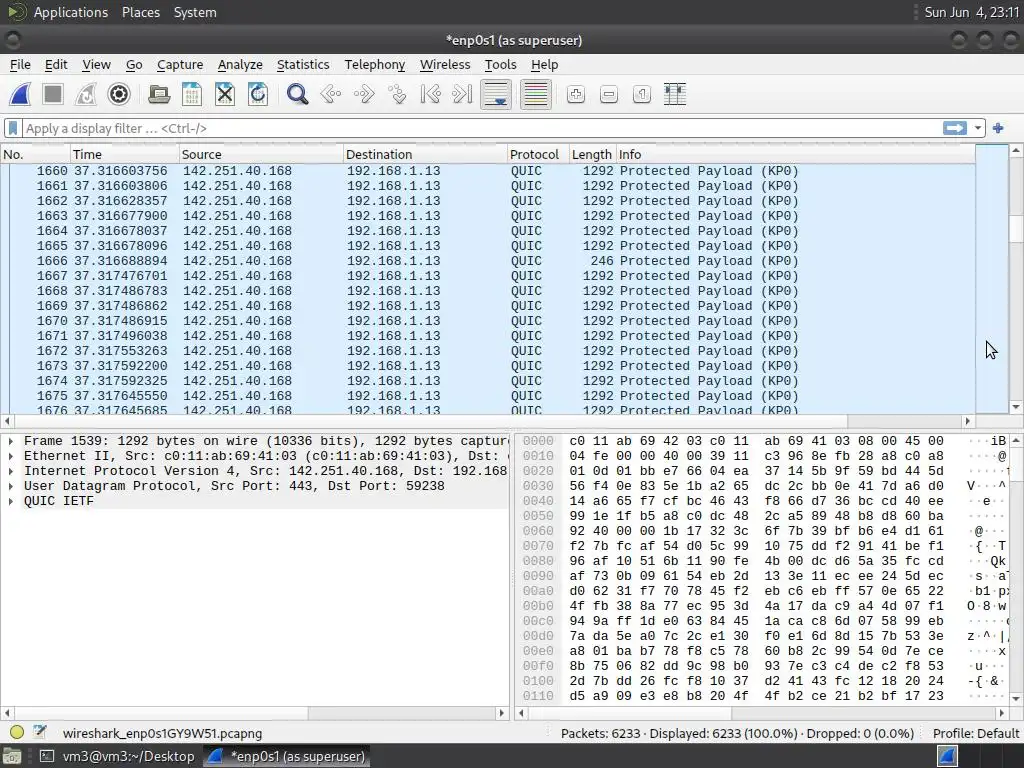
Task: Click wireshark_enp0s1GY9W51.pcapng file name in status bar
Action: pyautogui.click(x=162, y=733)
